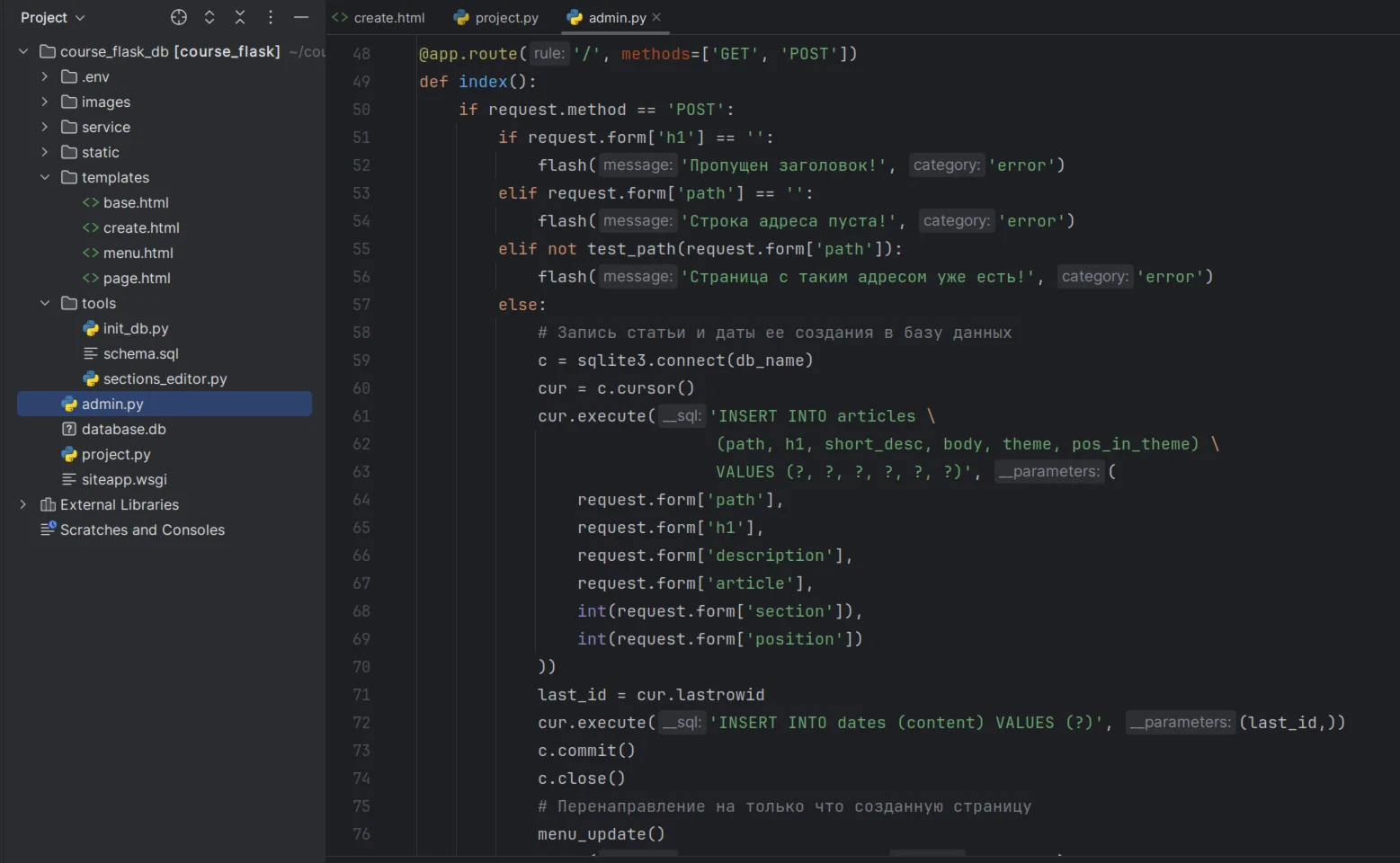Image resolution: width=1400 pixels, height=863 pixels.
Task: Select database.db file in the tree
Action: pyautogui.click(x=123, y=429)
